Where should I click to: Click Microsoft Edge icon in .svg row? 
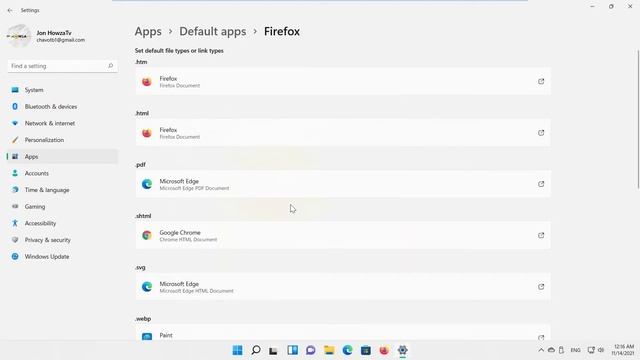coord(147,287)
